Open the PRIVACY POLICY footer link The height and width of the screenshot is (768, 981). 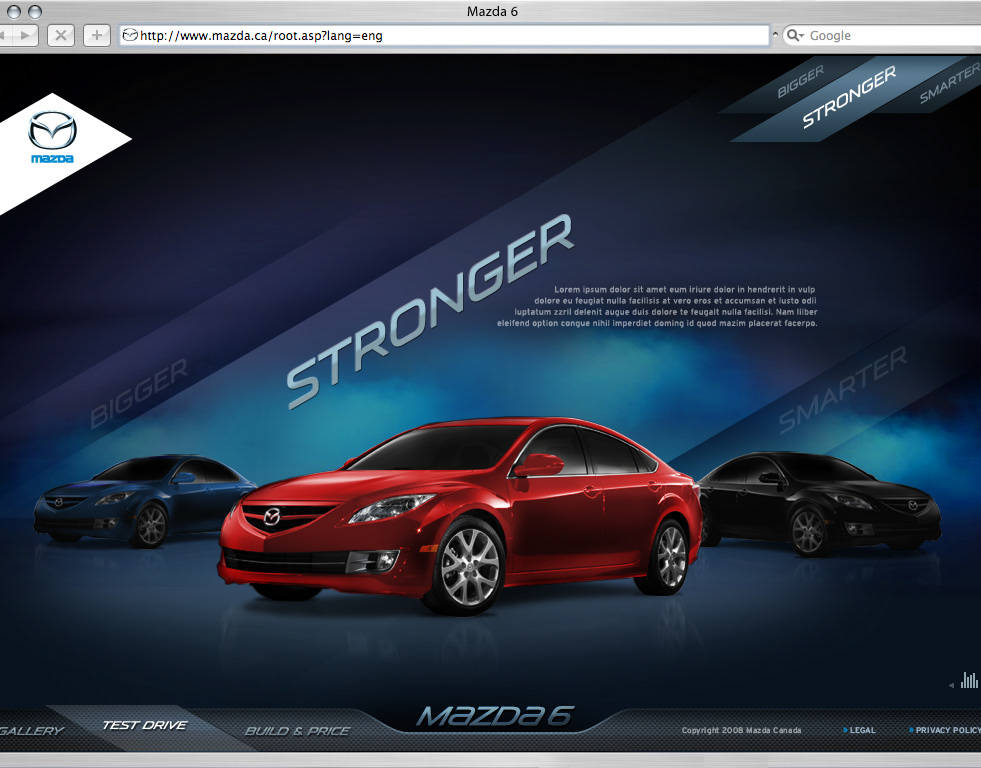click(x=945, y=730)
